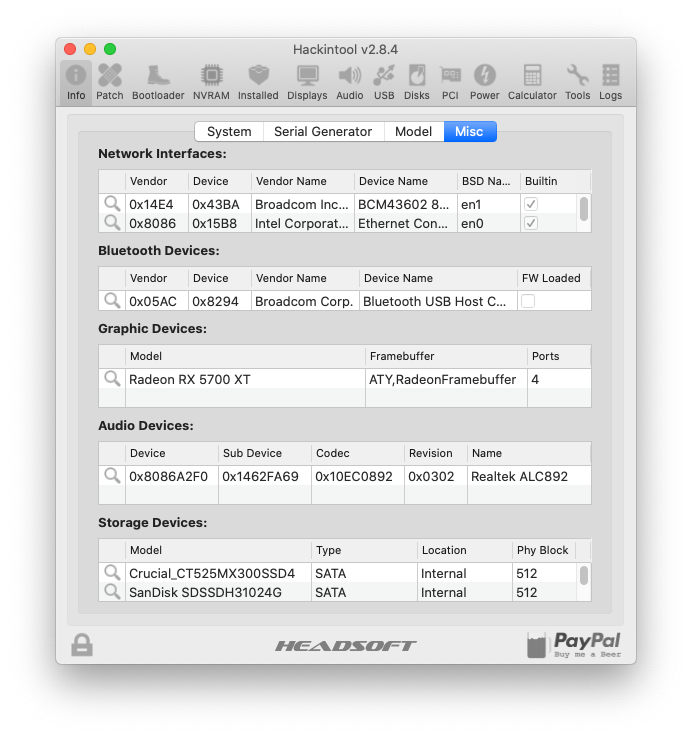692x738 pixels.
Task: Open the Bootloader section
Action: tap(158, 83)
